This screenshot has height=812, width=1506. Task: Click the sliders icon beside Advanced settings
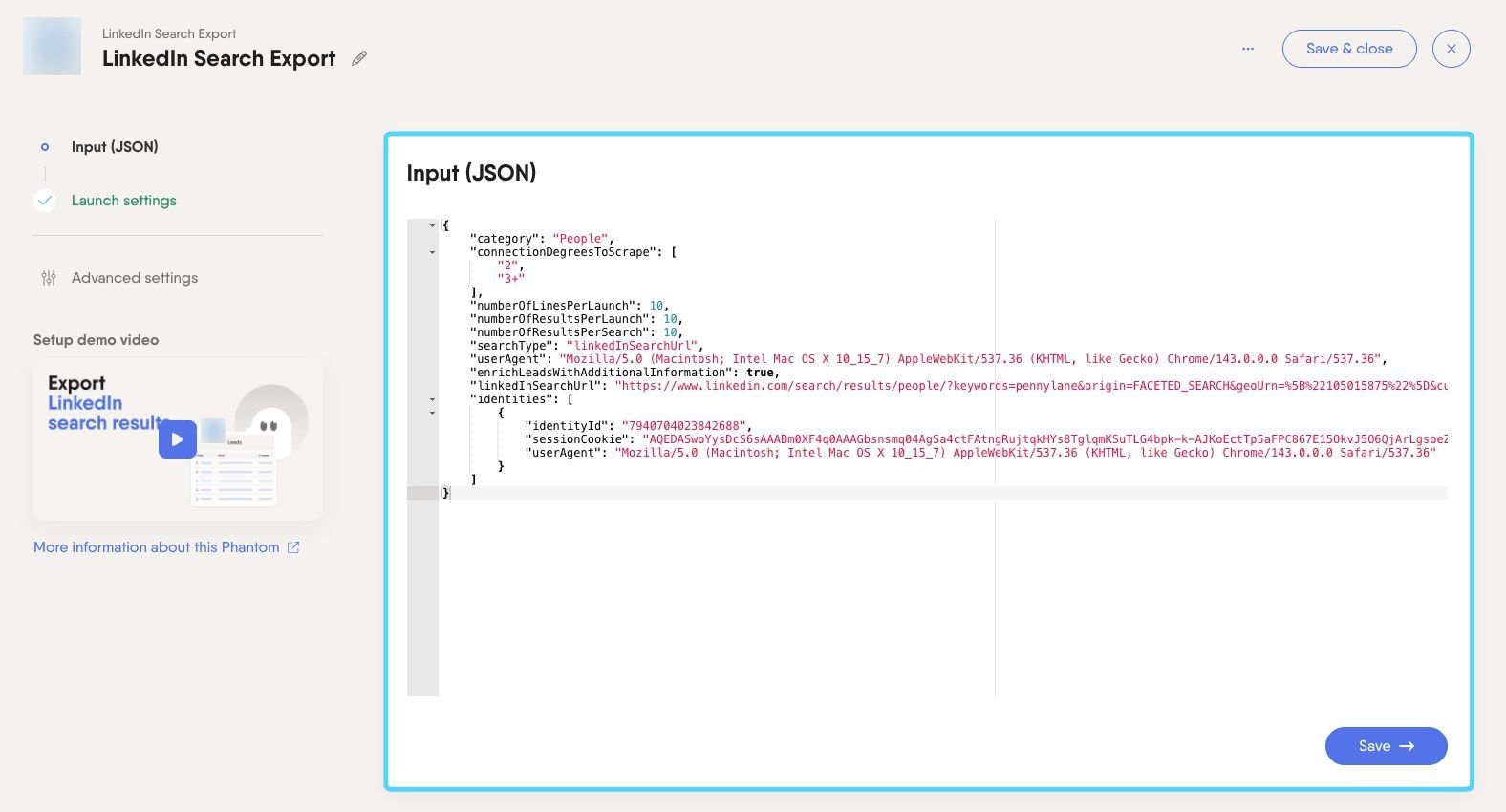point(49,278)
